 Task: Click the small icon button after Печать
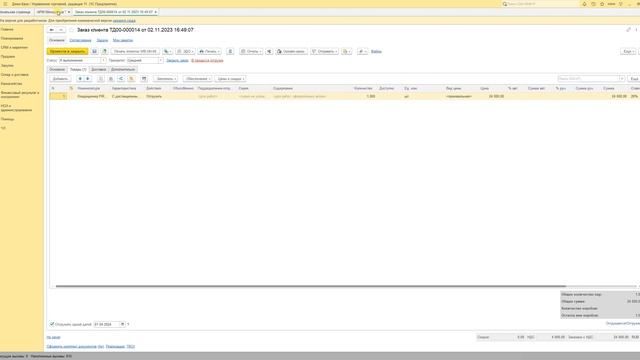(230, 51)
